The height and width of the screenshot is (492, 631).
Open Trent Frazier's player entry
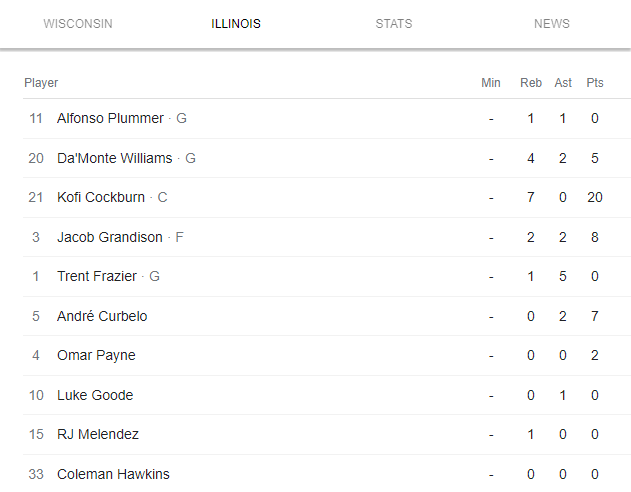98,276
